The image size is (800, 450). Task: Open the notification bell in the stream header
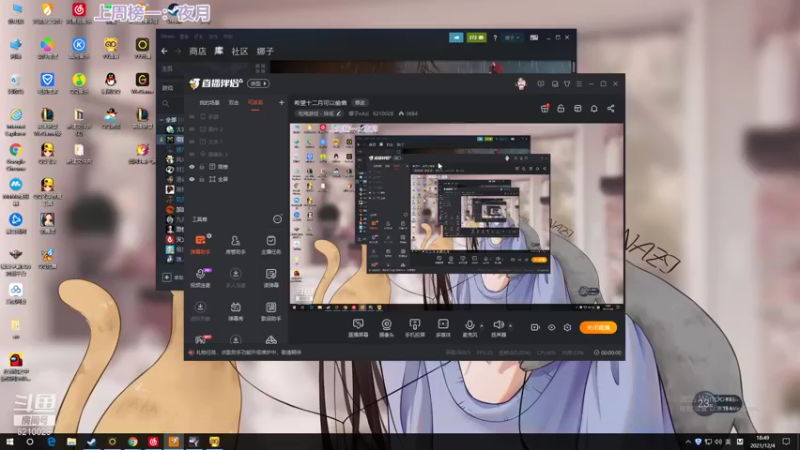point(594,108)
